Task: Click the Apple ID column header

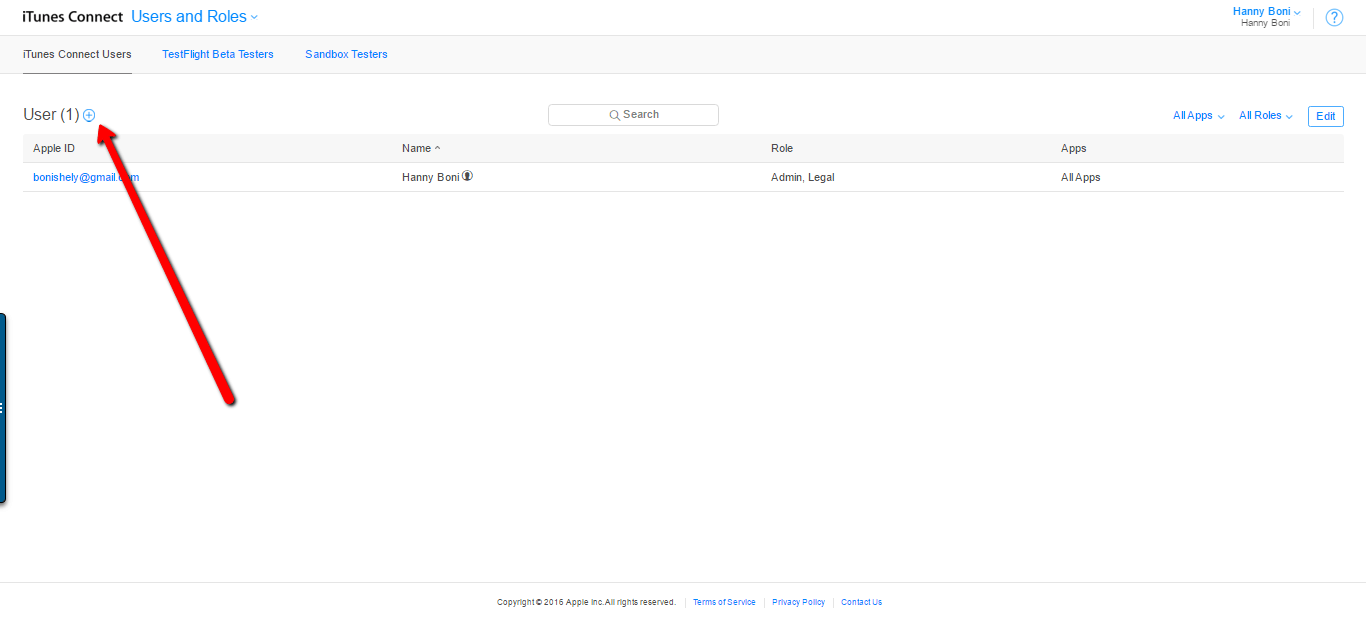Action: [54, 148]
